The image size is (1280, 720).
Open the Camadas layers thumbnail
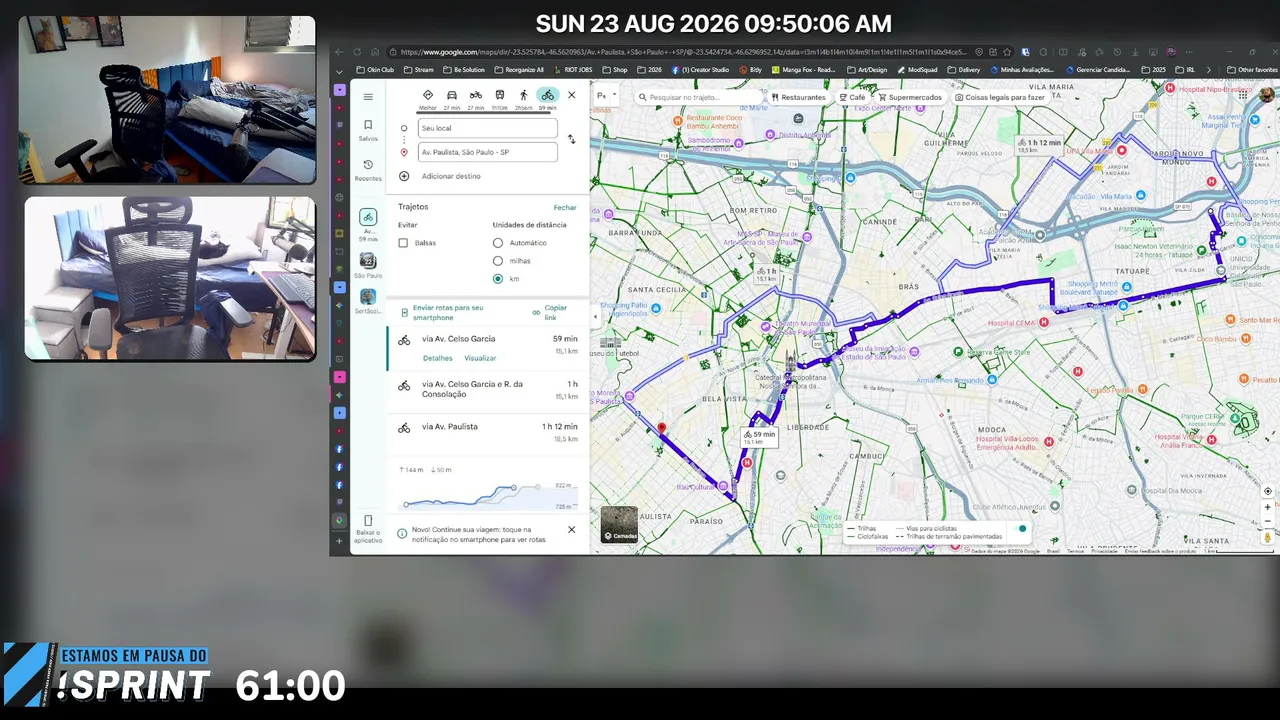coord(619,524)
